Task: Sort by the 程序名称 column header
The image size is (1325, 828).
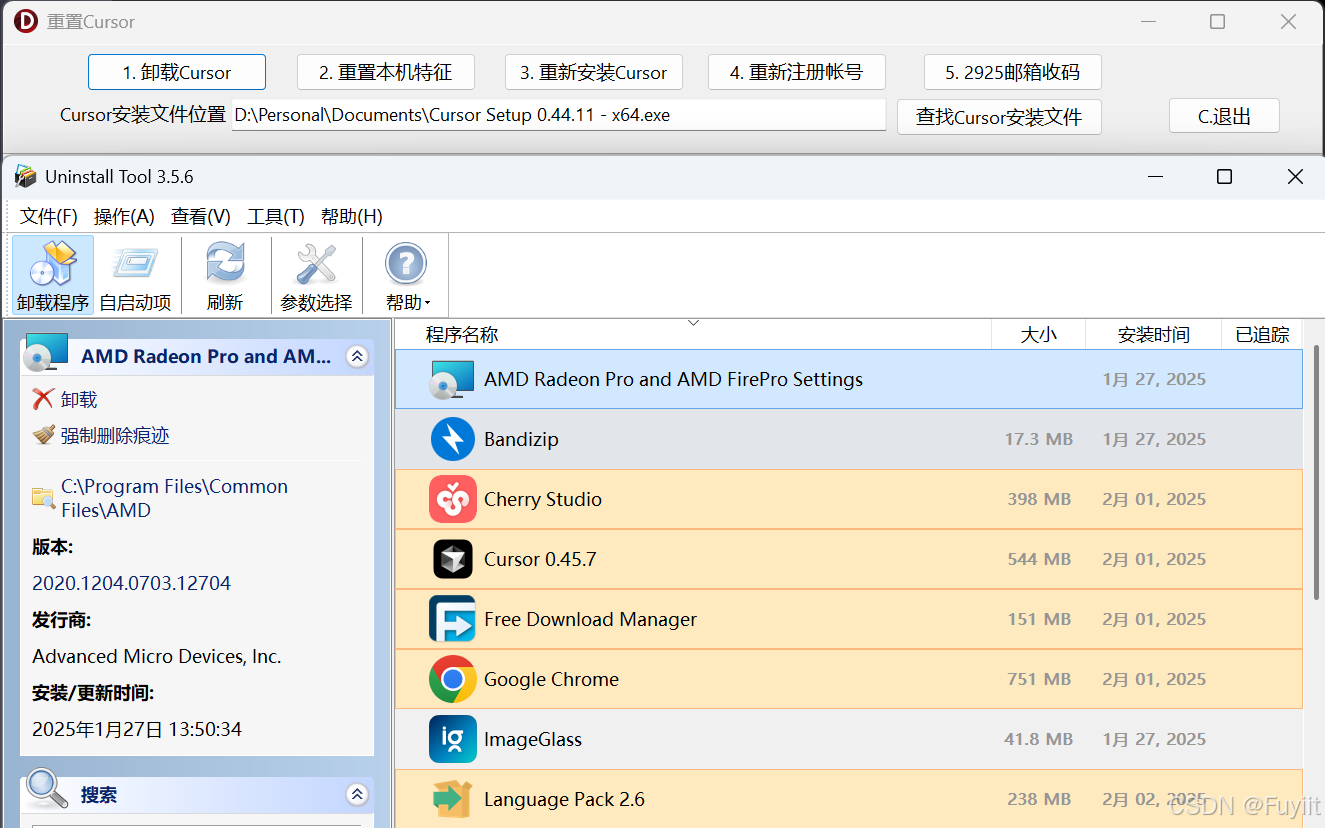Action: 693,335
